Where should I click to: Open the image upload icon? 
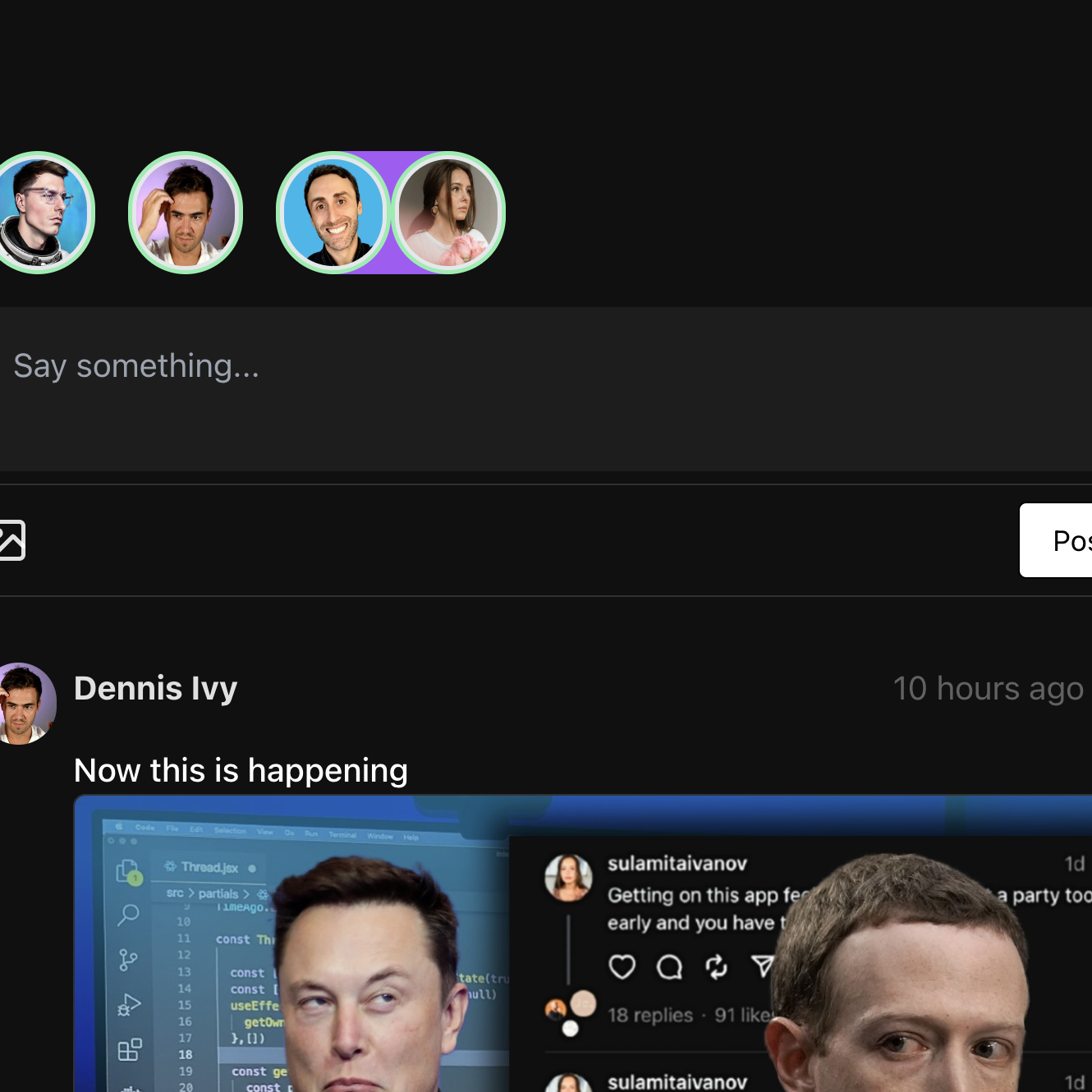pos(11,540)
